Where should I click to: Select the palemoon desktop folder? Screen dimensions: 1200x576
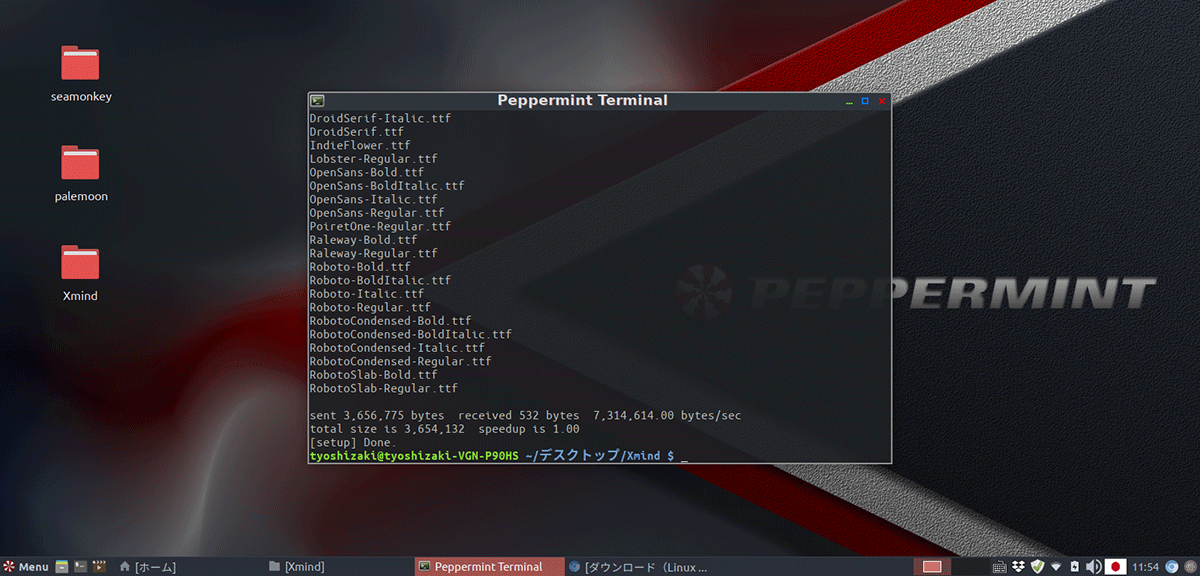80,163
